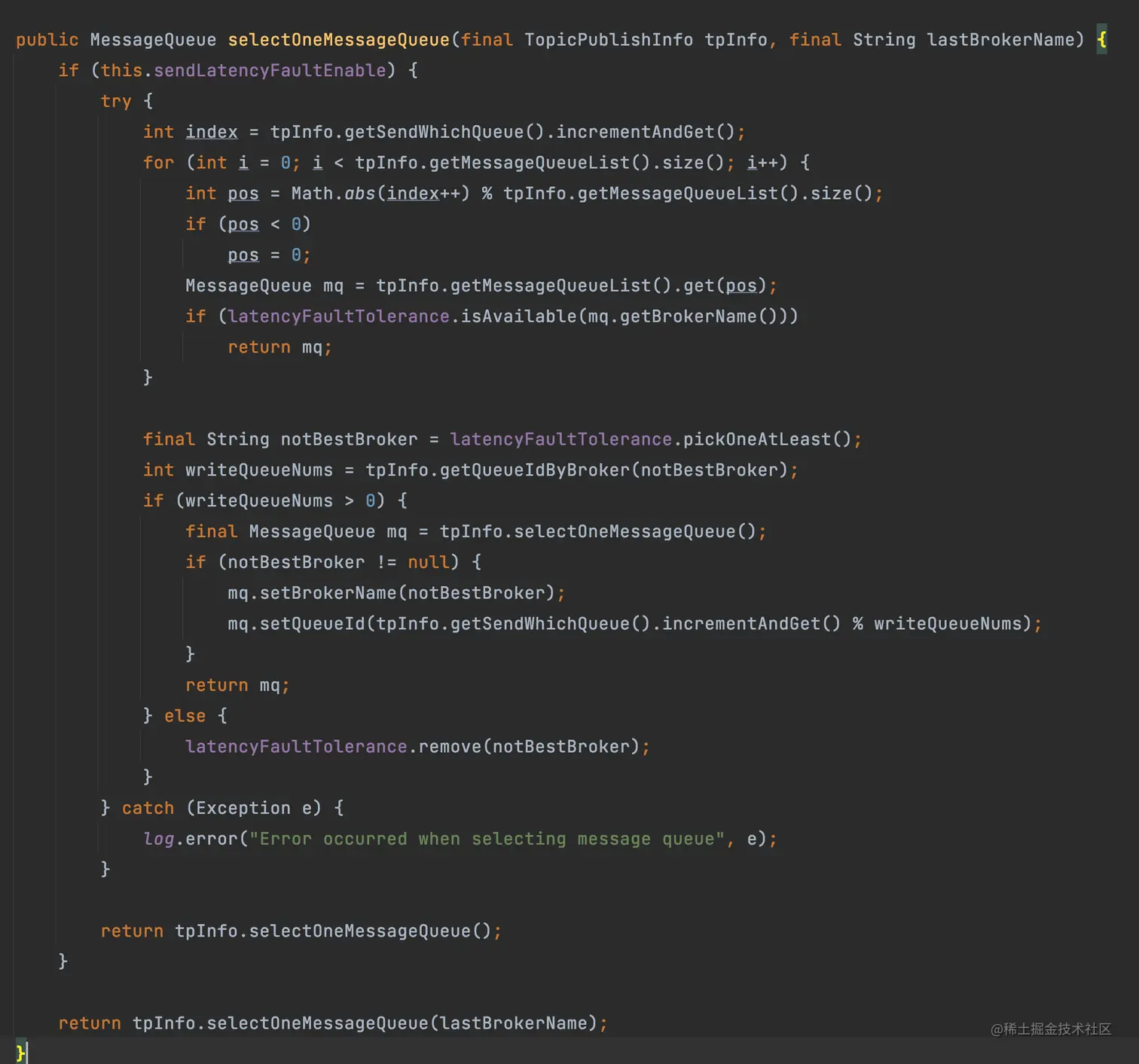The height and width of the screenshot is (1064, 1139).
Task: Click the 'pos = 0;' statement
Action: (269, 255)
